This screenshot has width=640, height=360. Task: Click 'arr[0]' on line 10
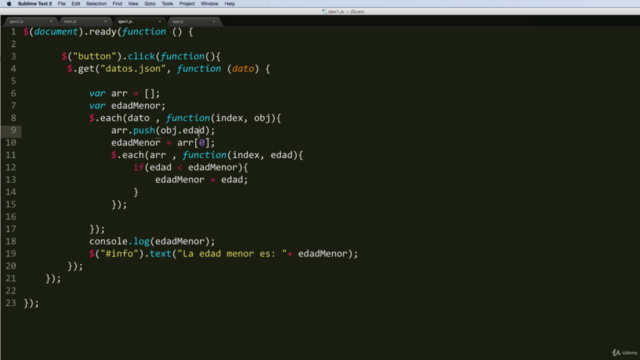(x=193, y=143)
